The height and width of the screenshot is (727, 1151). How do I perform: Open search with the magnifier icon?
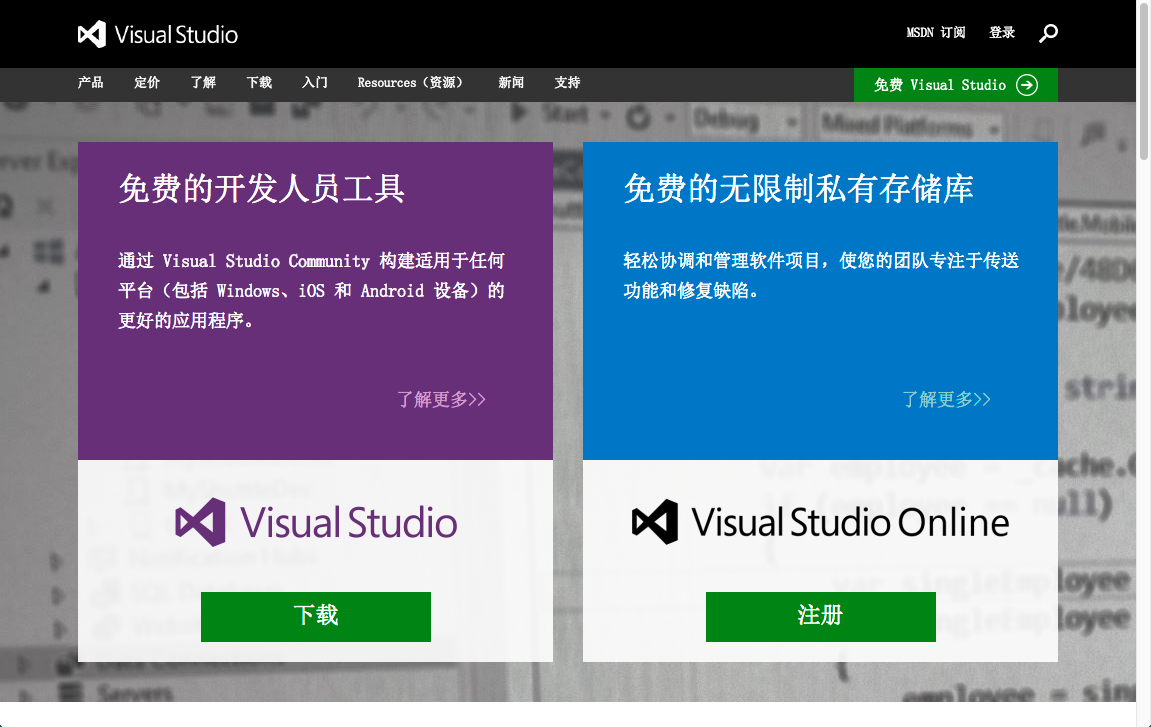[x=1048, y=33]
